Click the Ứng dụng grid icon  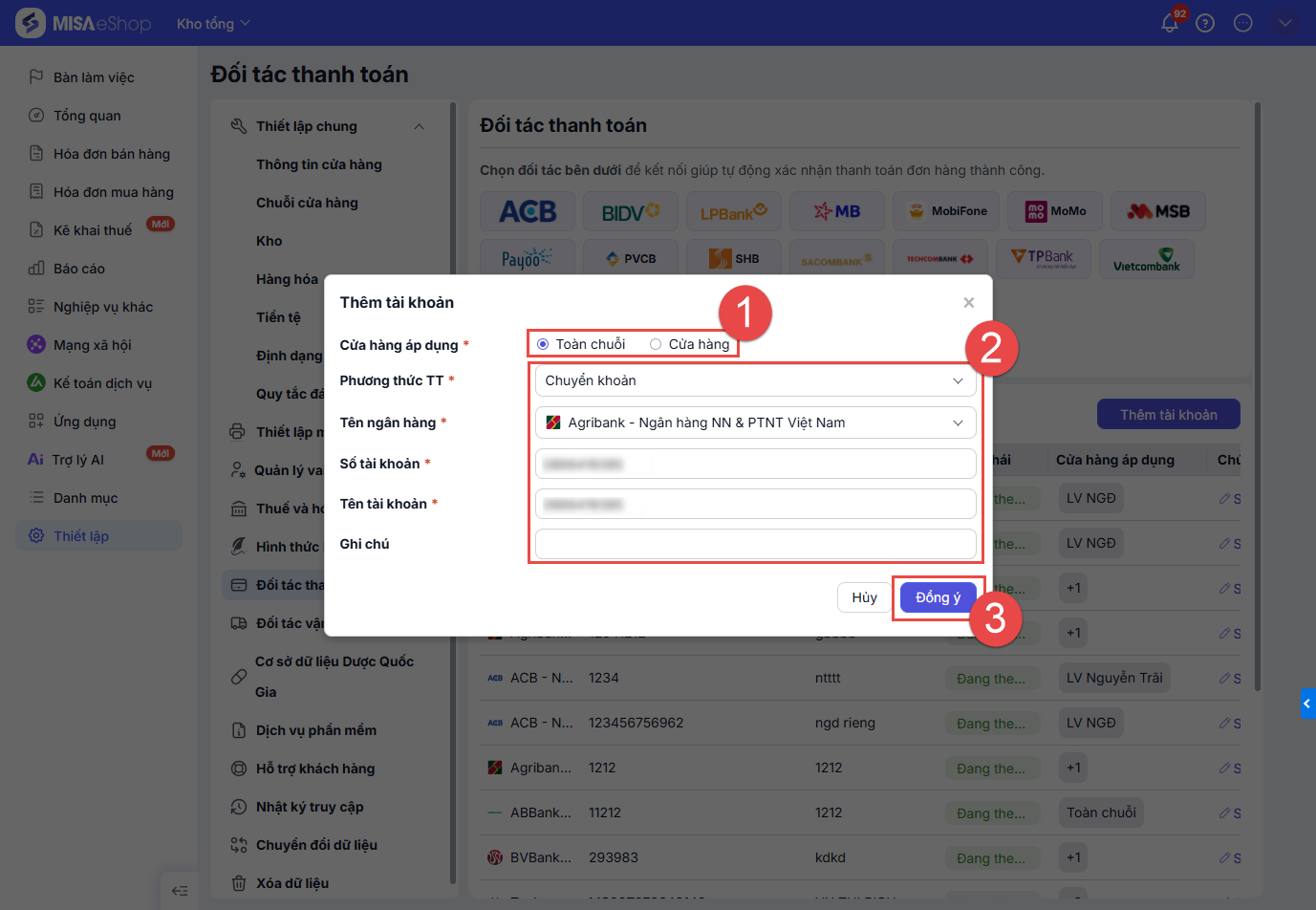(36, 422)
